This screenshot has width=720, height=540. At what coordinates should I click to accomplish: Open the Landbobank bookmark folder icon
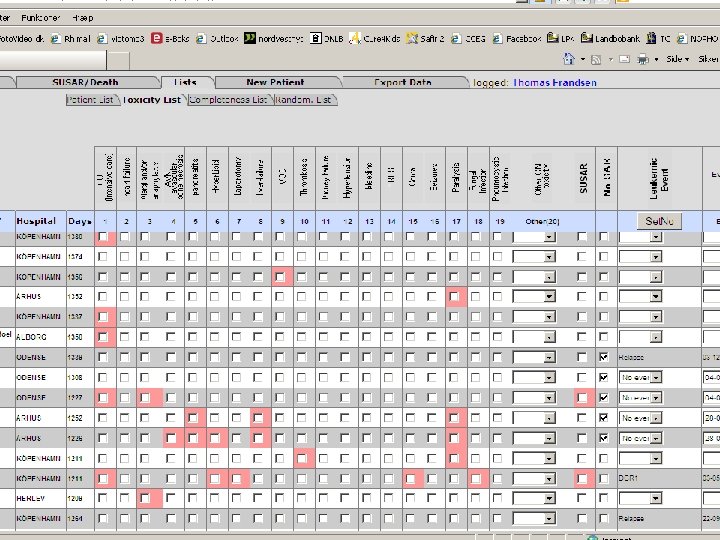tap(586, 38)
